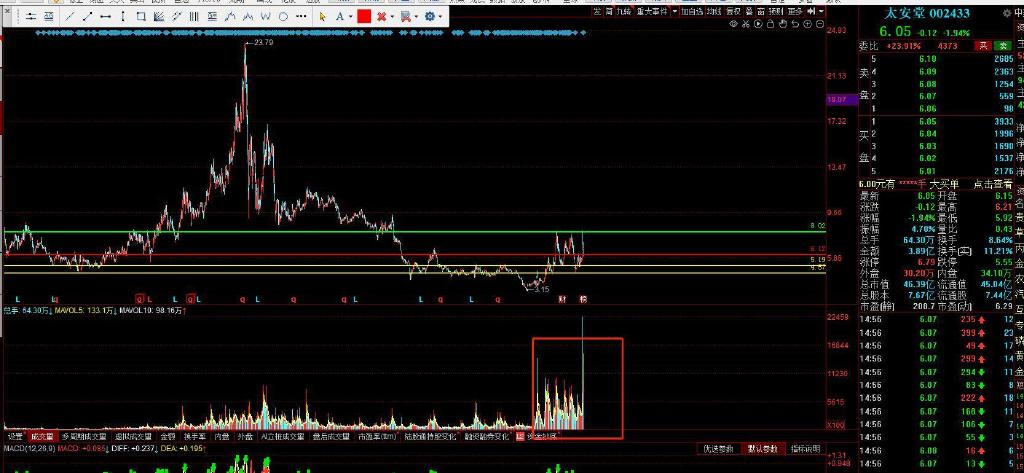Select the parallel channel tool
This screenshot has height=473, width=1024.
177,16
